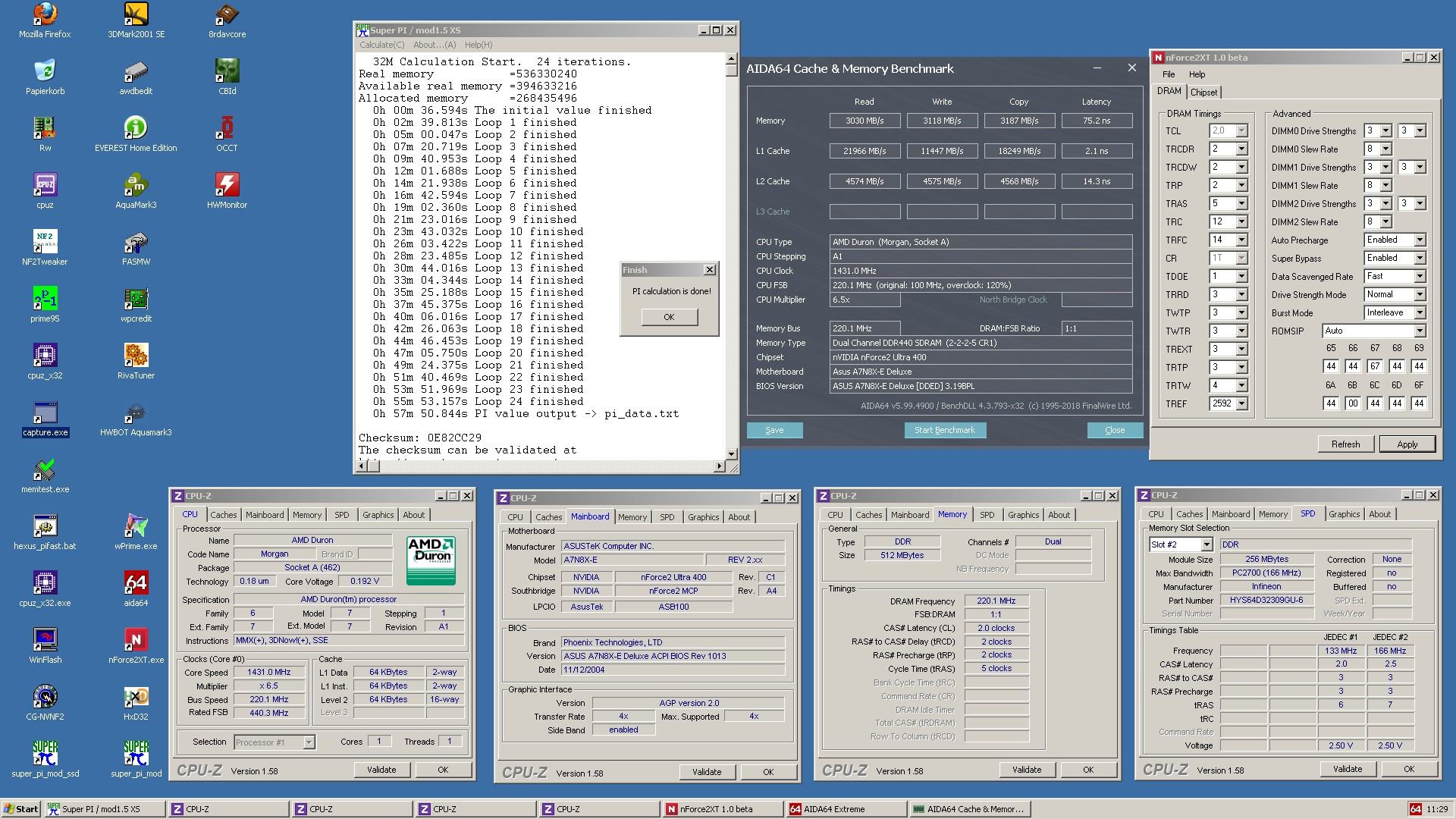Open the RivaTuner desktop icon
Screen dimensions: 1456x819
point(136,362)
